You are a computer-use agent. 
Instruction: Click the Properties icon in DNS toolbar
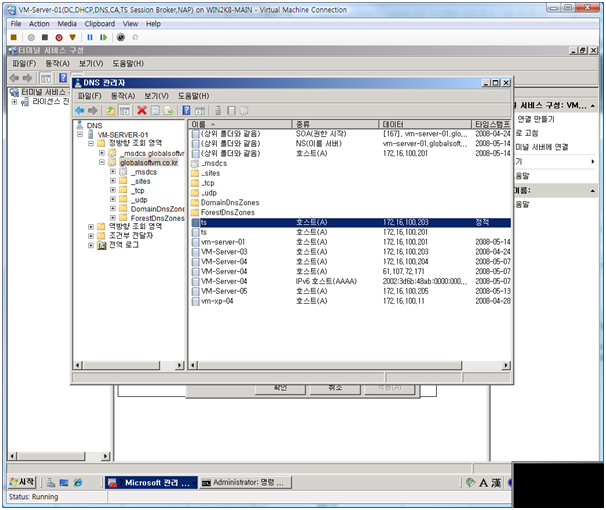coord(155,111)
